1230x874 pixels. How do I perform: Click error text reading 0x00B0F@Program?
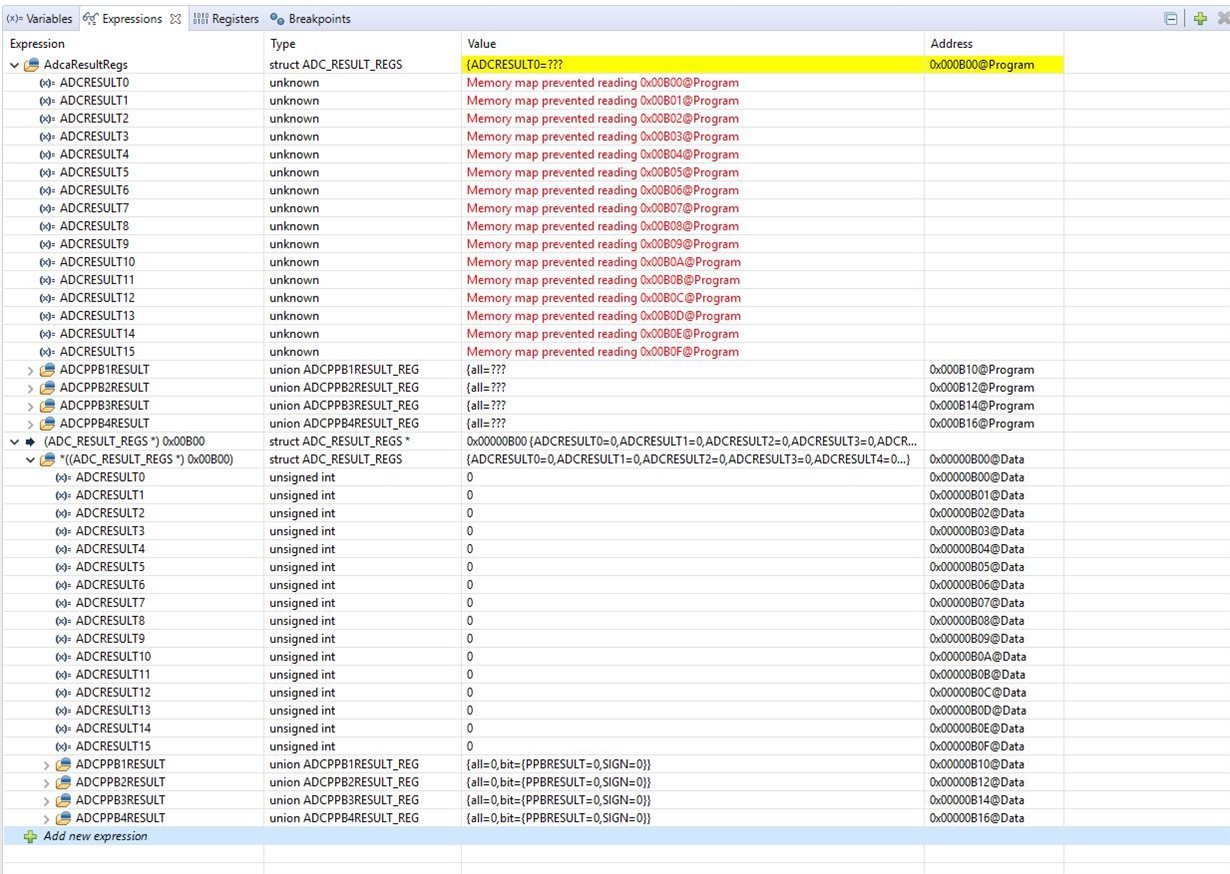click(x=603, y=352)
